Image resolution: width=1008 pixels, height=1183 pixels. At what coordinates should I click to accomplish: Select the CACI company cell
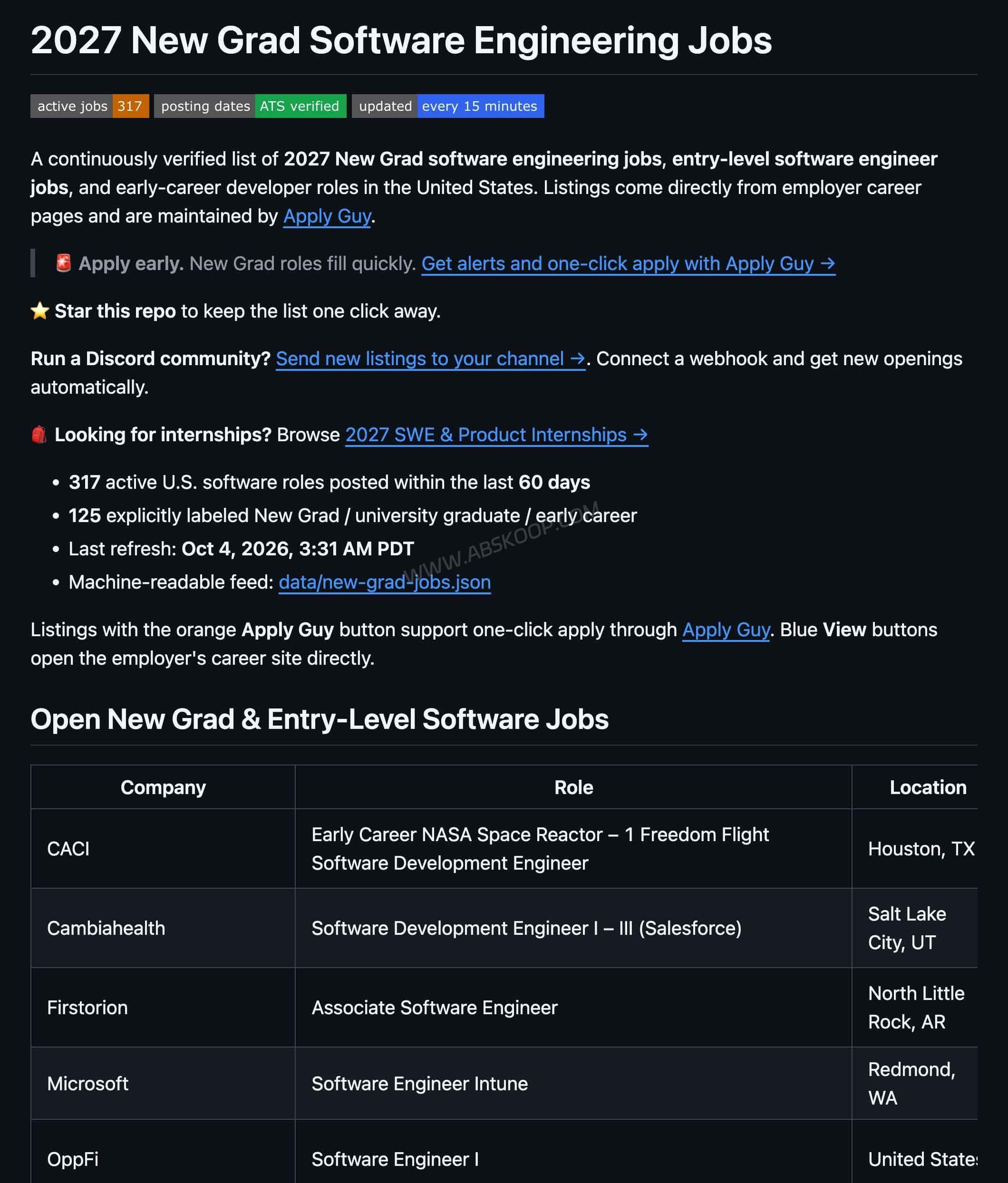(x=163, y=849)
